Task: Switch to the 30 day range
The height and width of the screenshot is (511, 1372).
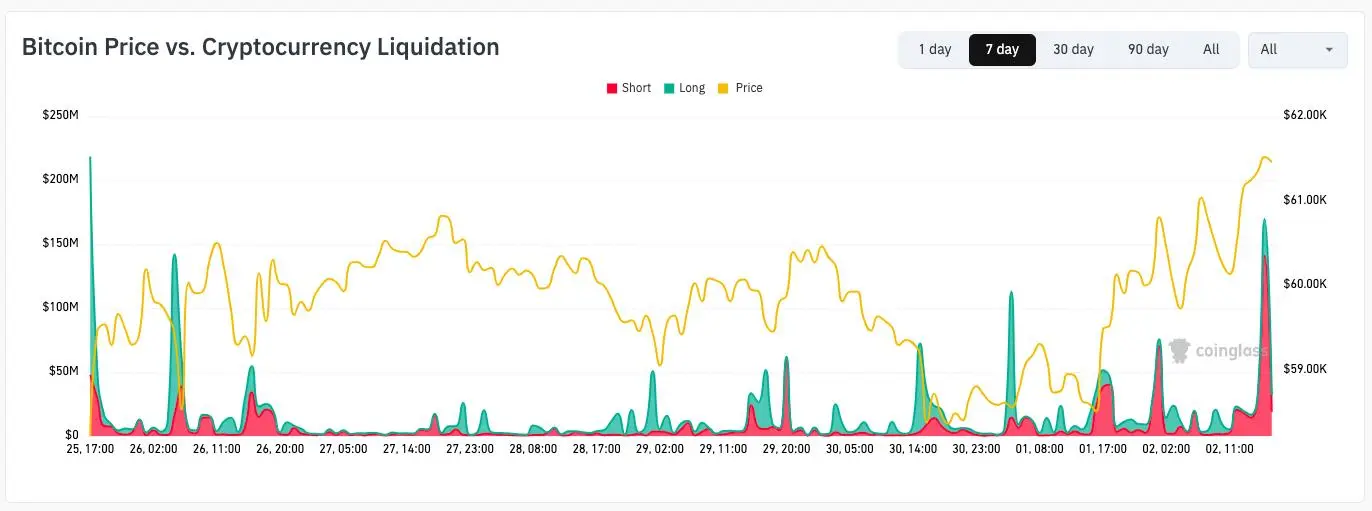Action: pos(1073,49)
